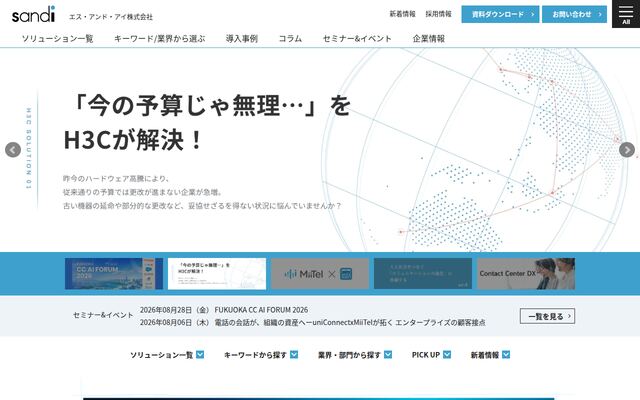This screenshot has height=400, width=640.
Task: Click 採用情報 link in header
Action: pos(438,14)
